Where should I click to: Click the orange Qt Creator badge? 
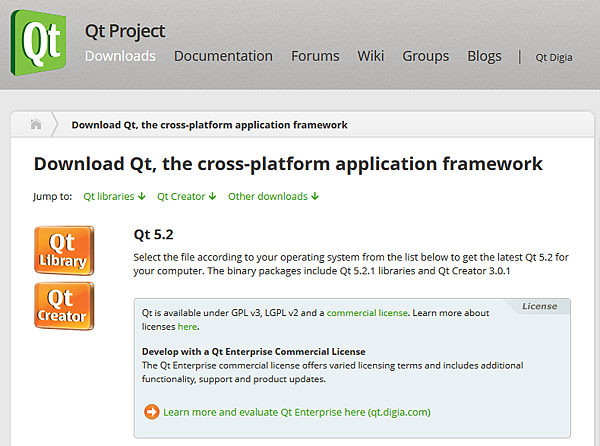(64, 306)
